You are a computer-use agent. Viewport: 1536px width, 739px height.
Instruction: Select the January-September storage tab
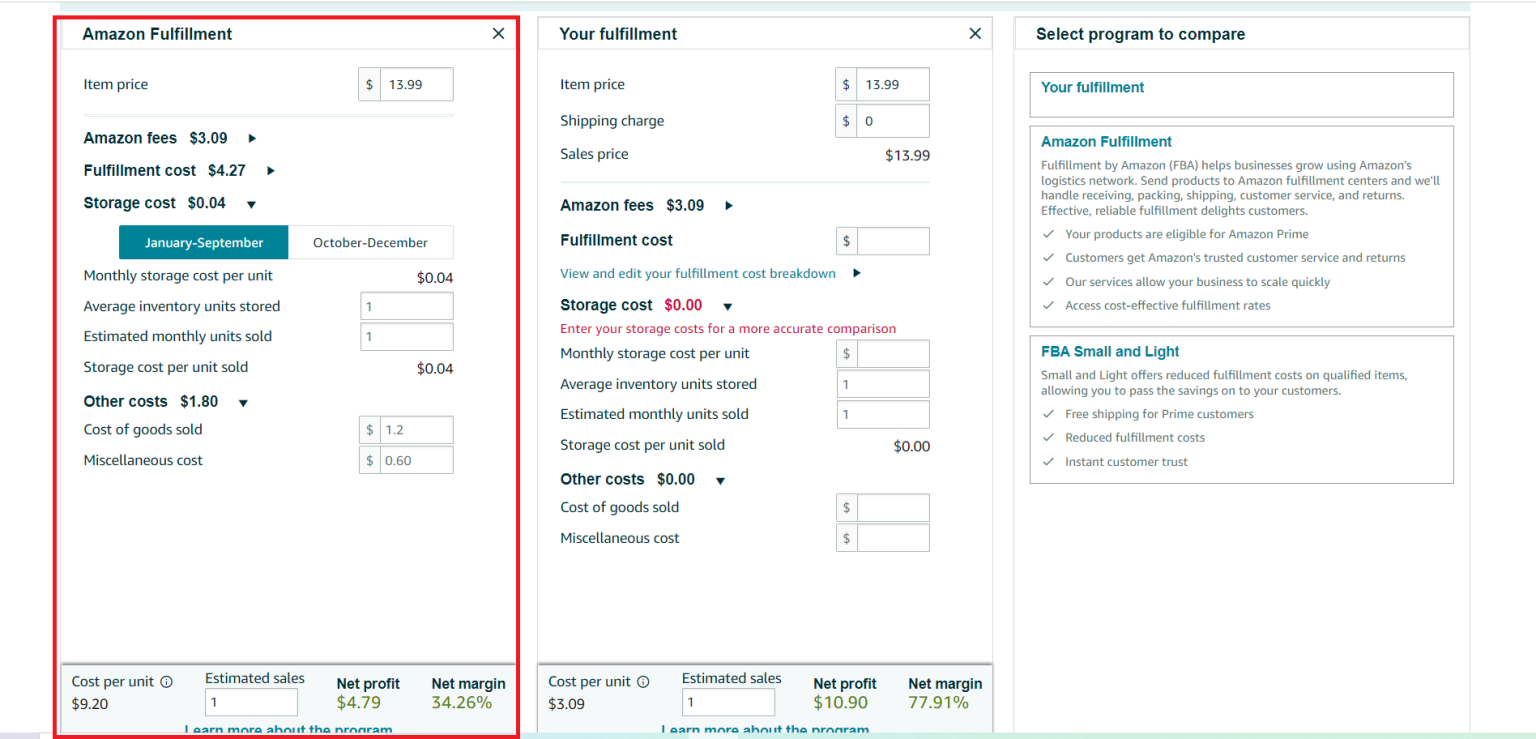203,242
